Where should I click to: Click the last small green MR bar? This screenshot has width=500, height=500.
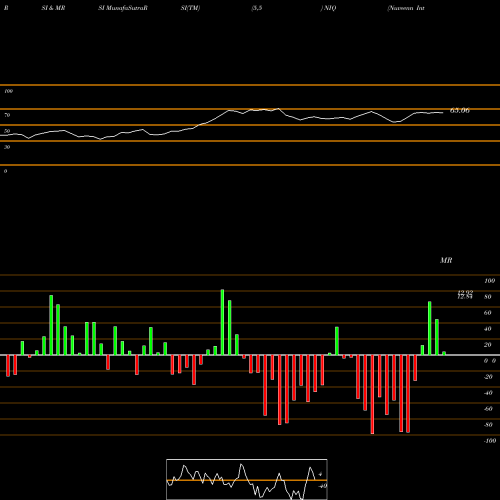pos(444,353)
